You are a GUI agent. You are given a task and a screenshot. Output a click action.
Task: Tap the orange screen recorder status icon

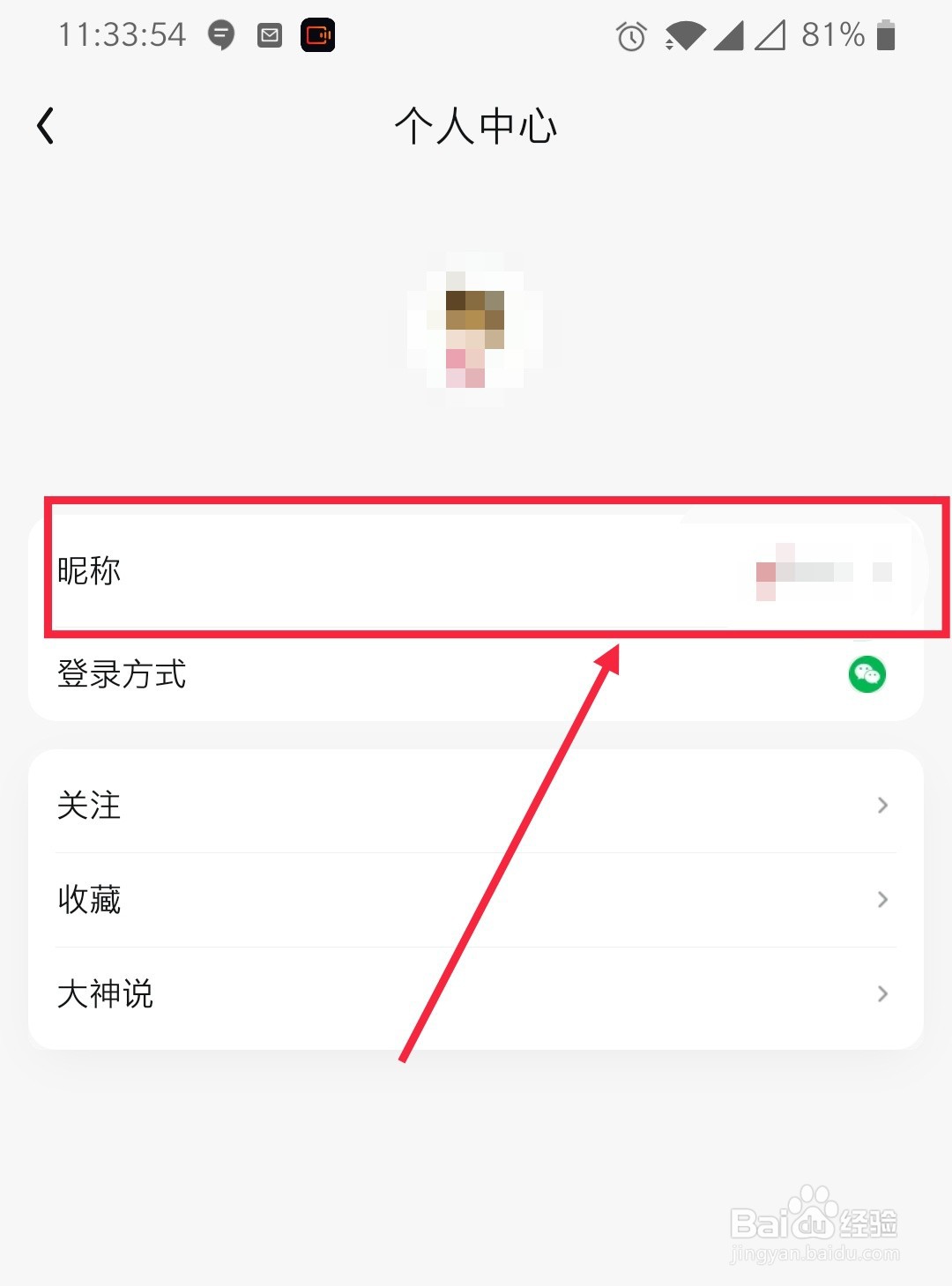point(317,35)
